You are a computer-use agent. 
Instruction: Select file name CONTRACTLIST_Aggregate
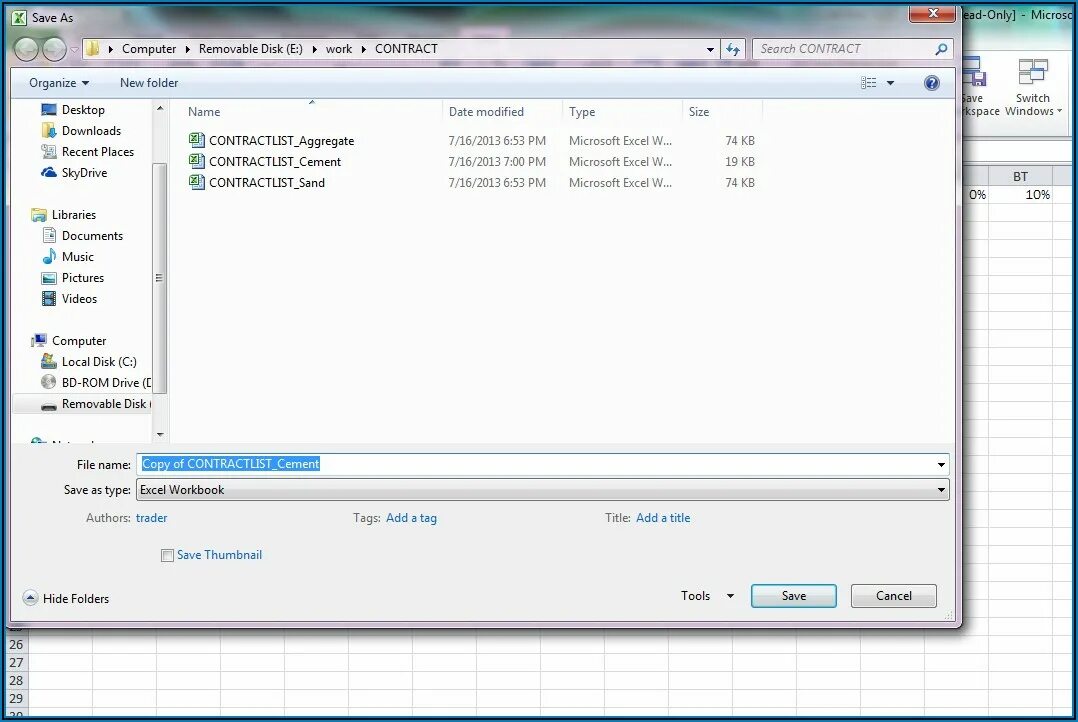pyautogui.click(x=281, y=141)
